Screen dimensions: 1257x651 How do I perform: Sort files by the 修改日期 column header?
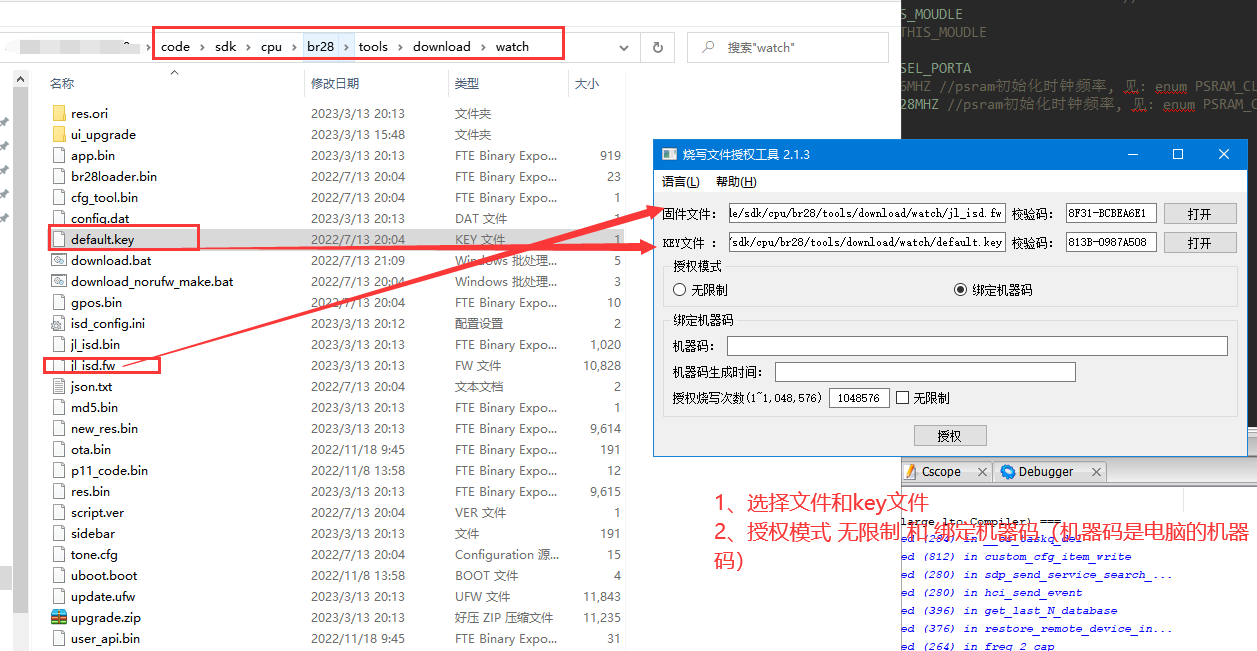click(x=334, y=84)
